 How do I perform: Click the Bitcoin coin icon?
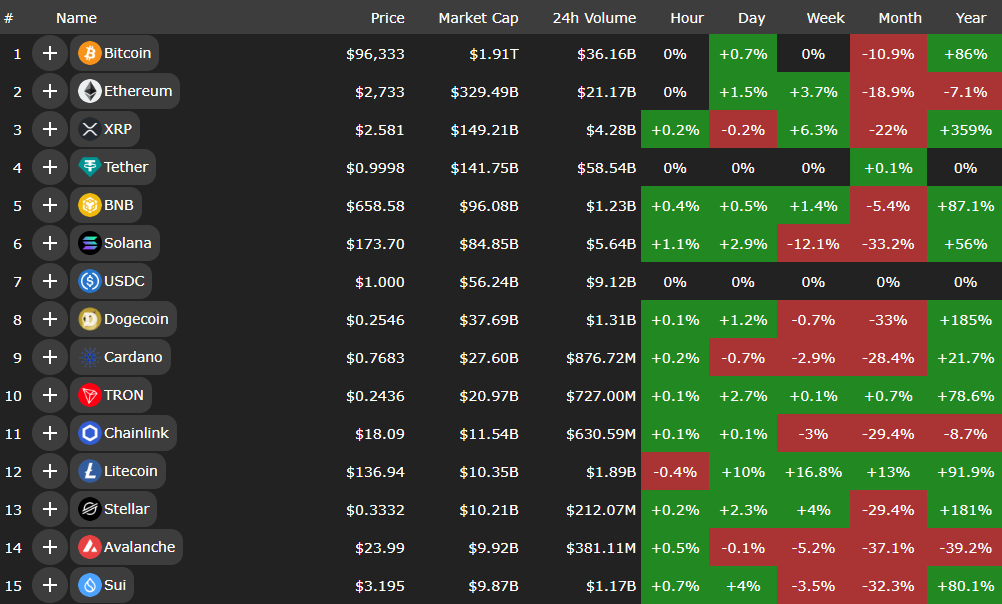click(90, 53)
